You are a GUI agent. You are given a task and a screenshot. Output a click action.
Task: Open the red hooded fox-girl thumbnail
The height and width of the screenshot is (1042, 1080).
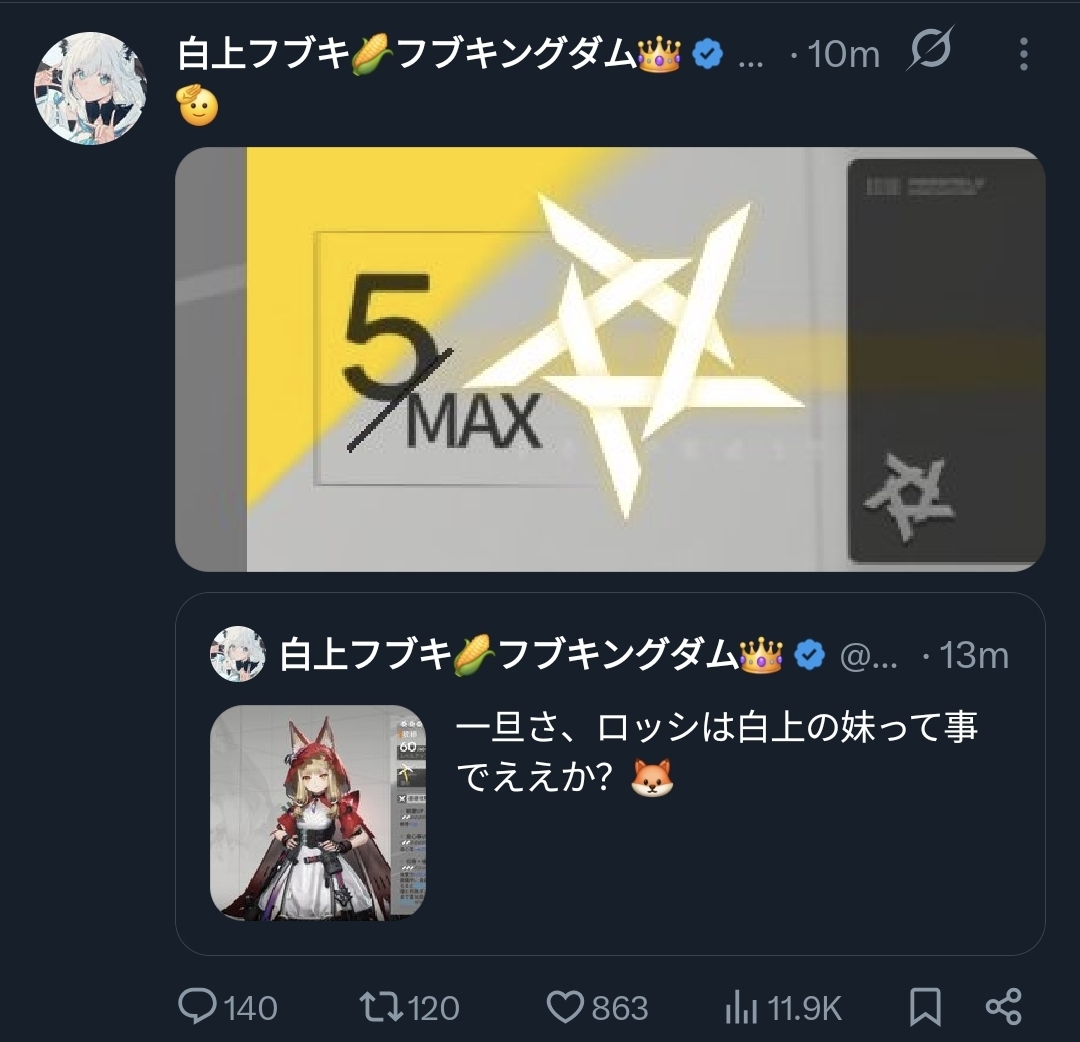(318, 813)
